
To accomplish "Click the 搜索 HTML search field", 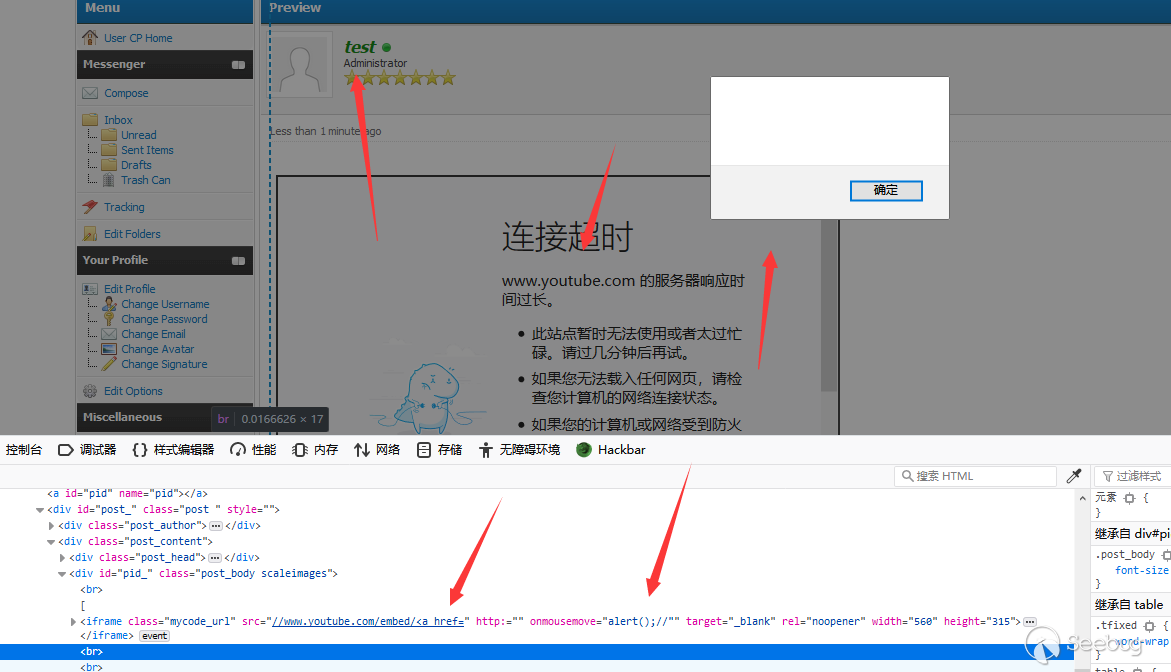I will point(975,476).
